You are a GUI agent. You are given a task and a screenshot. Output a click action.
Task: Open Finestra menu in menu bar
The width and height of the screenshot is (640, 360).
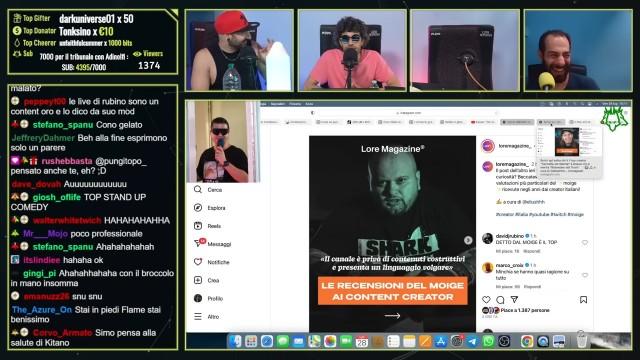(296, 104)
